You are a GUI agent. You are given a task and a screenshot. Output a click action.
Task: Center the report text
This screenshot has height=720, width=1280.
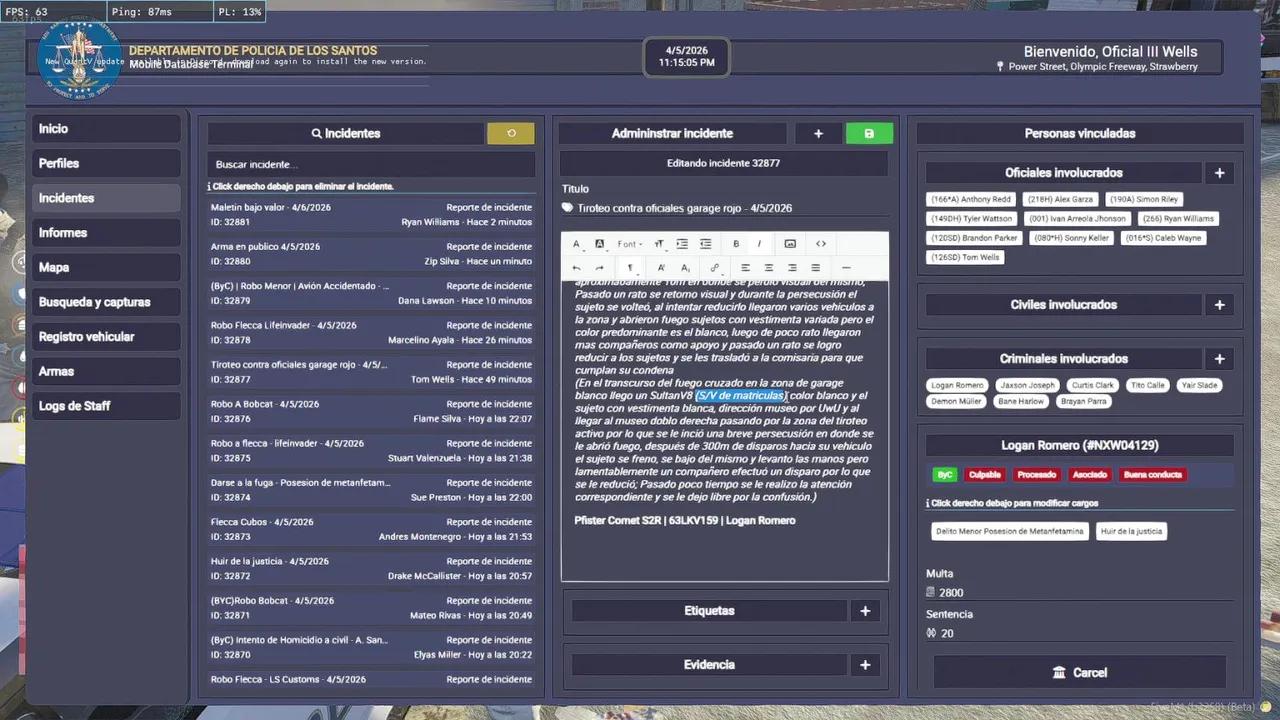click(769, 268)
